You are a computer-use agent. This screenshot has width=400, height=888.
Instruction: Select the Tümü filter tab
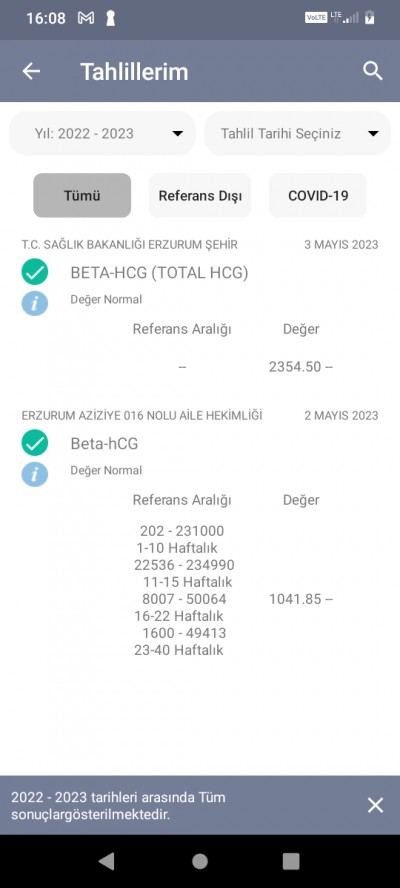click(82, 195)
